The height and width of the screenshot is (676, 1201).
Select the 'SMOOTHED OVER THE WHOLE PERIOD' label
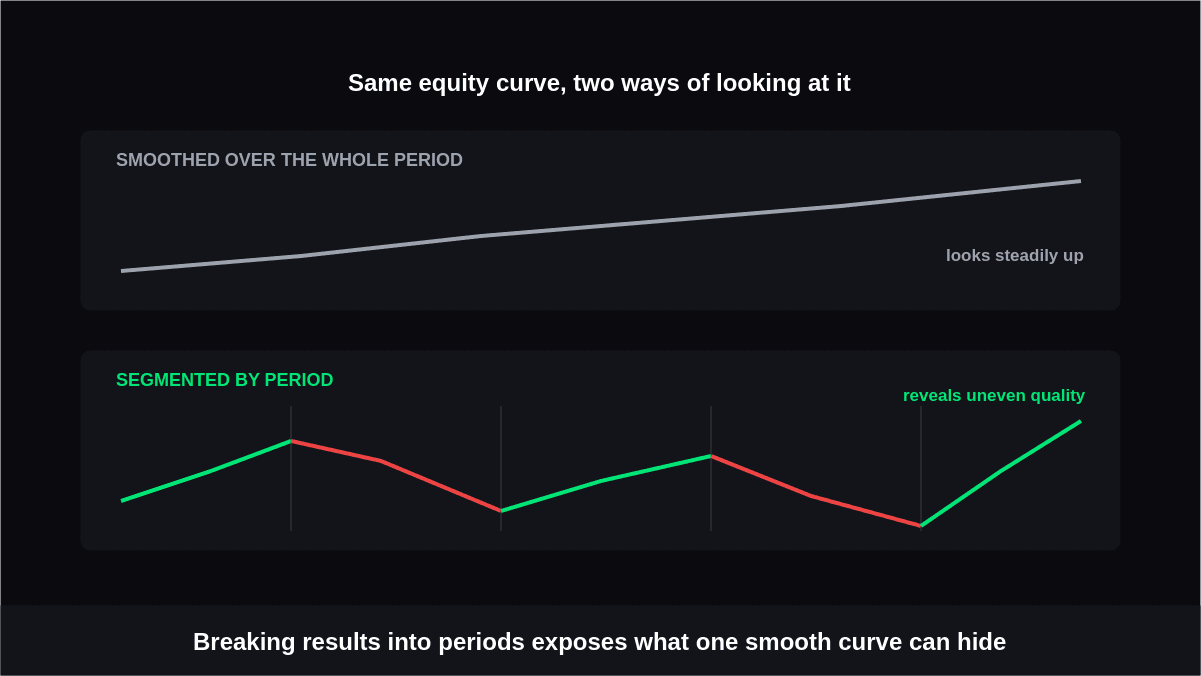pyautogui.click(x=289, y=160)
